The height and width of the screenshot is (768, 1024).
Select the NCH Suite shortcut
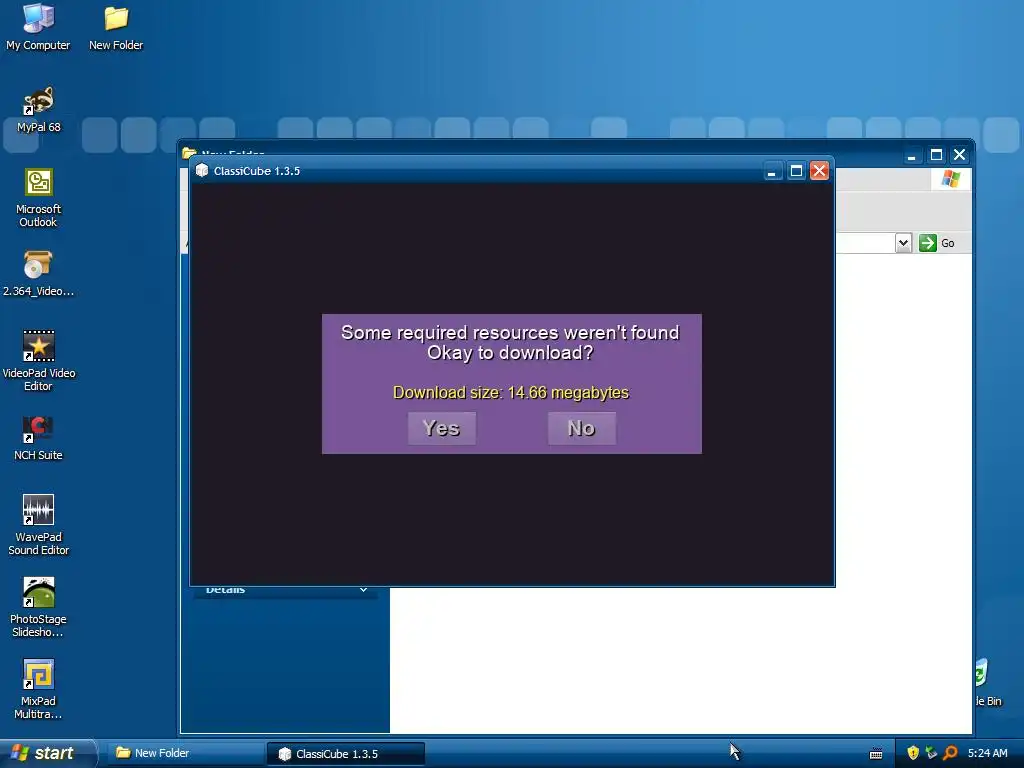39,438
